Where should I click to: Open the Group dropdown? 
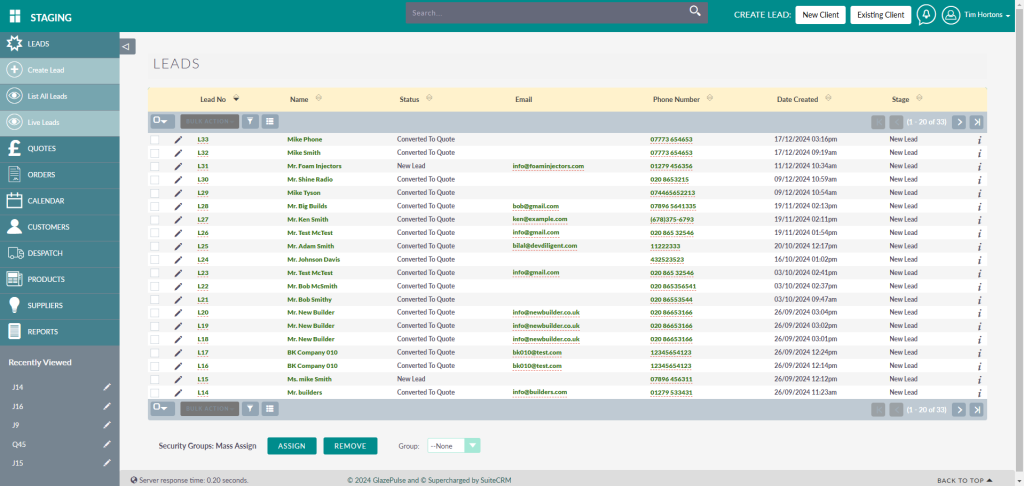click(x=454, y=446)
